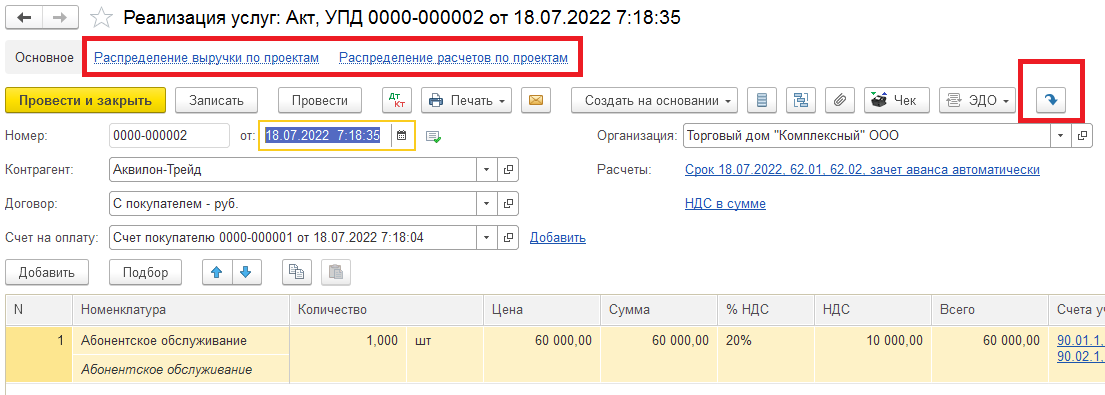Expand Создать на основании menu
The width and height of the screenshot is (1105, 395).
tap(655, 100)
